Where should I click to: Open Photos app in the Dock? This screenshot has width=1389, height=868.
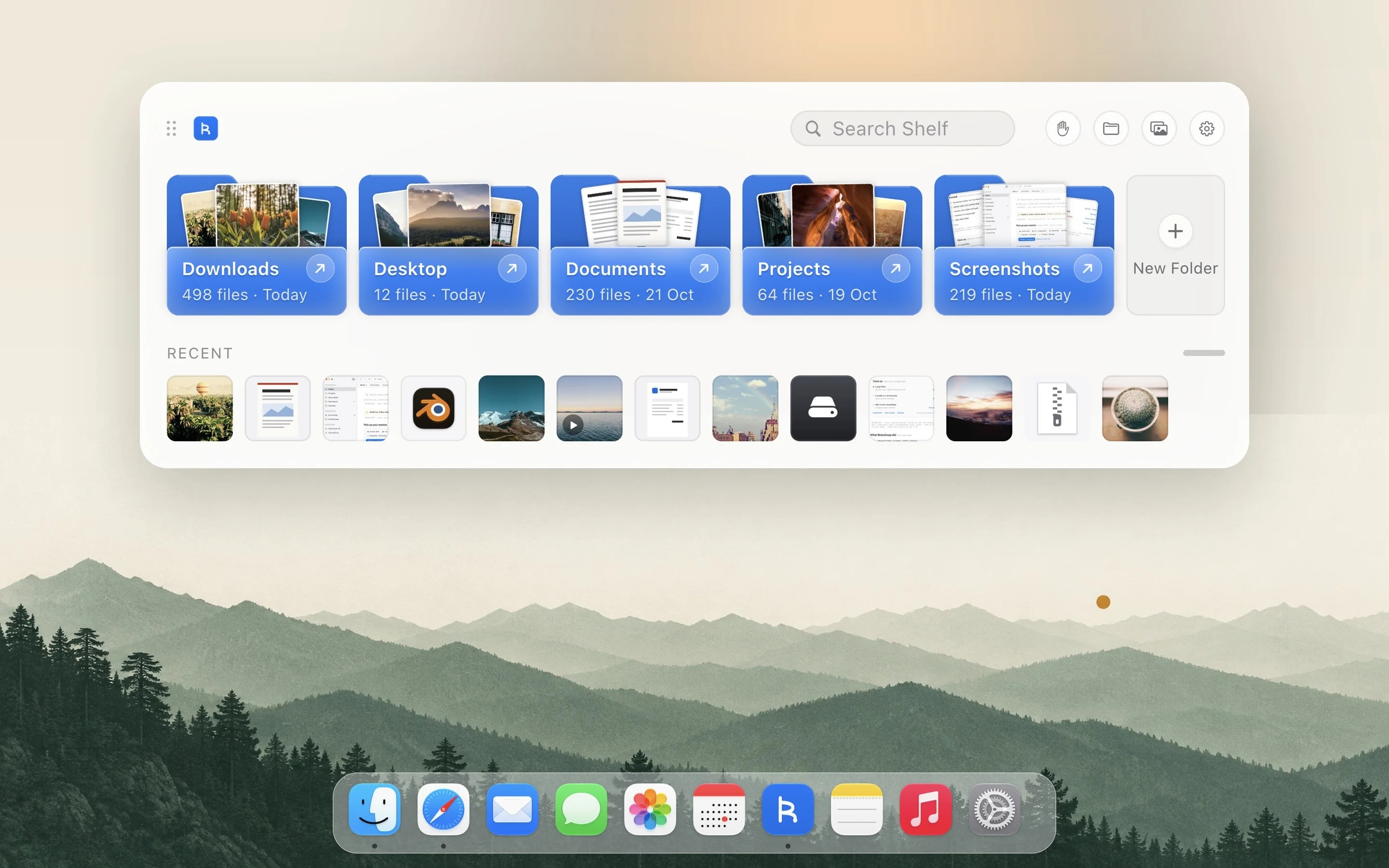650,810
